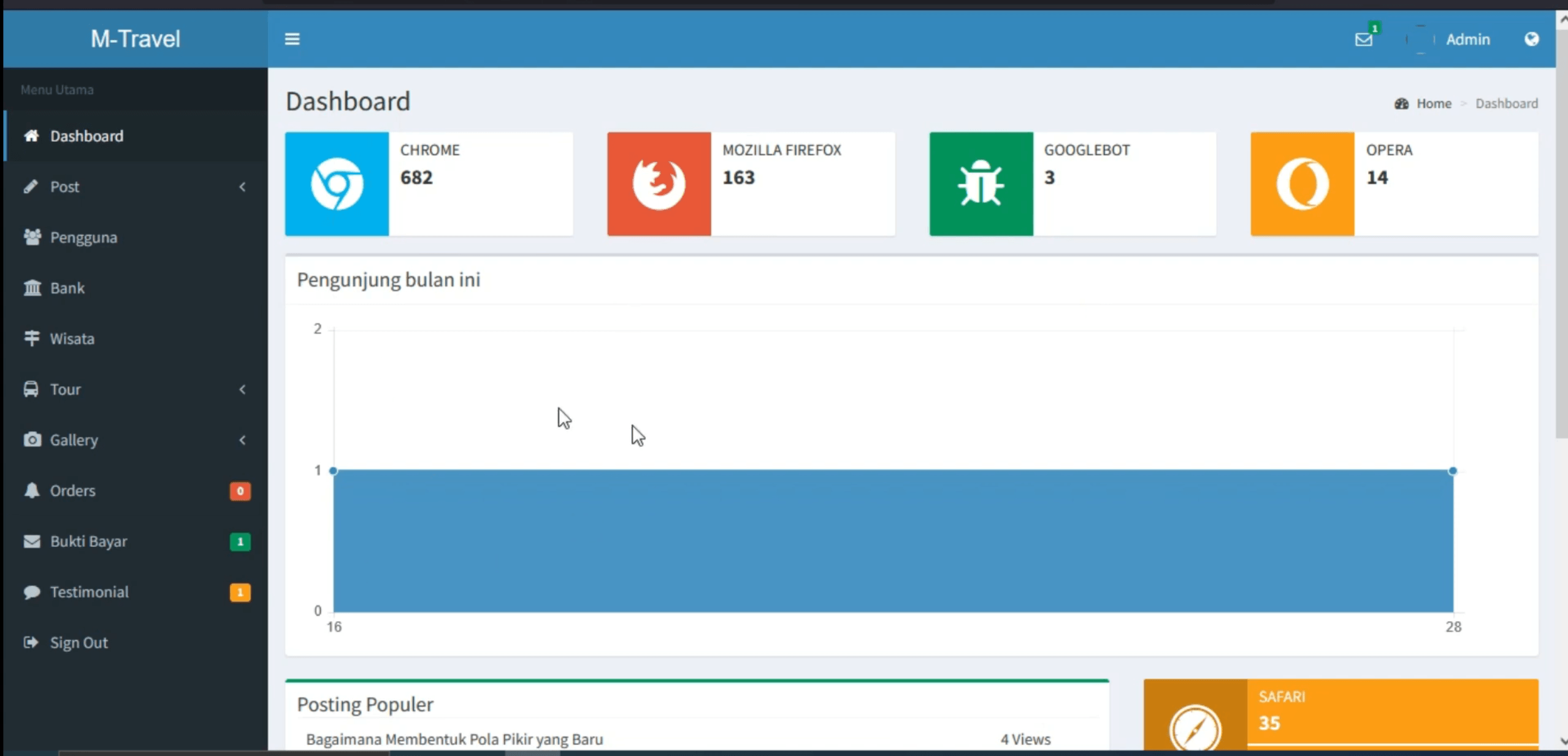Expand the Tour submenu chevron
The image size is (1568, 756).
[242, 389]
